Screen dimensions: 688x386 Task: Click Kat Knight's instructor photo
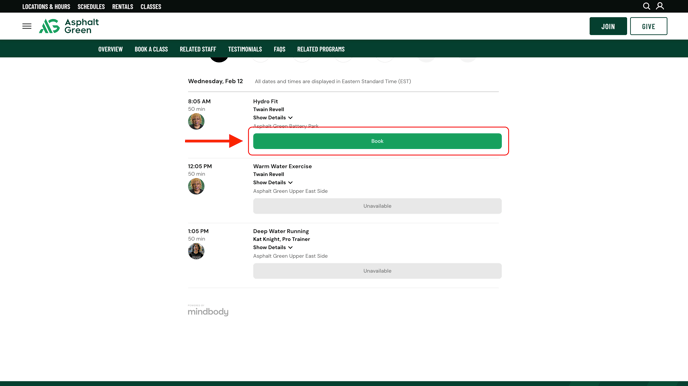(x=196, y=251)
